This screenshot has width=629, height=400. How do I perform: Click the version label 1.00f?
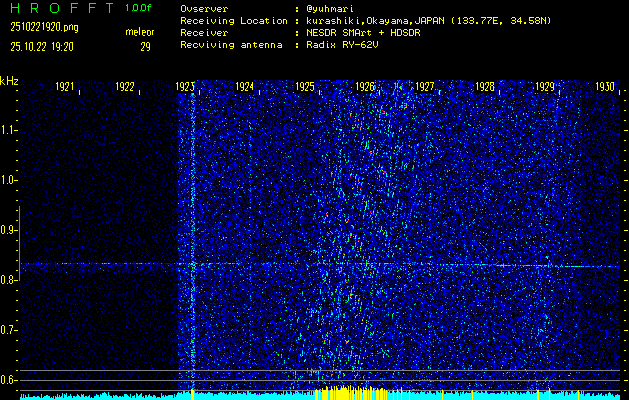[138, 8]
